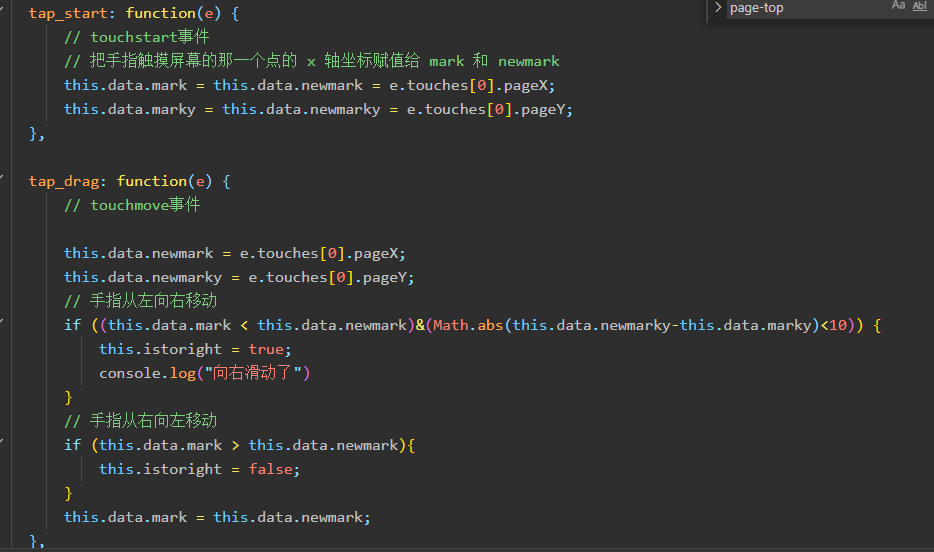Screen dimensions: 934x552
Task: Click the touchmove事件 comment line
Action: 132,205
